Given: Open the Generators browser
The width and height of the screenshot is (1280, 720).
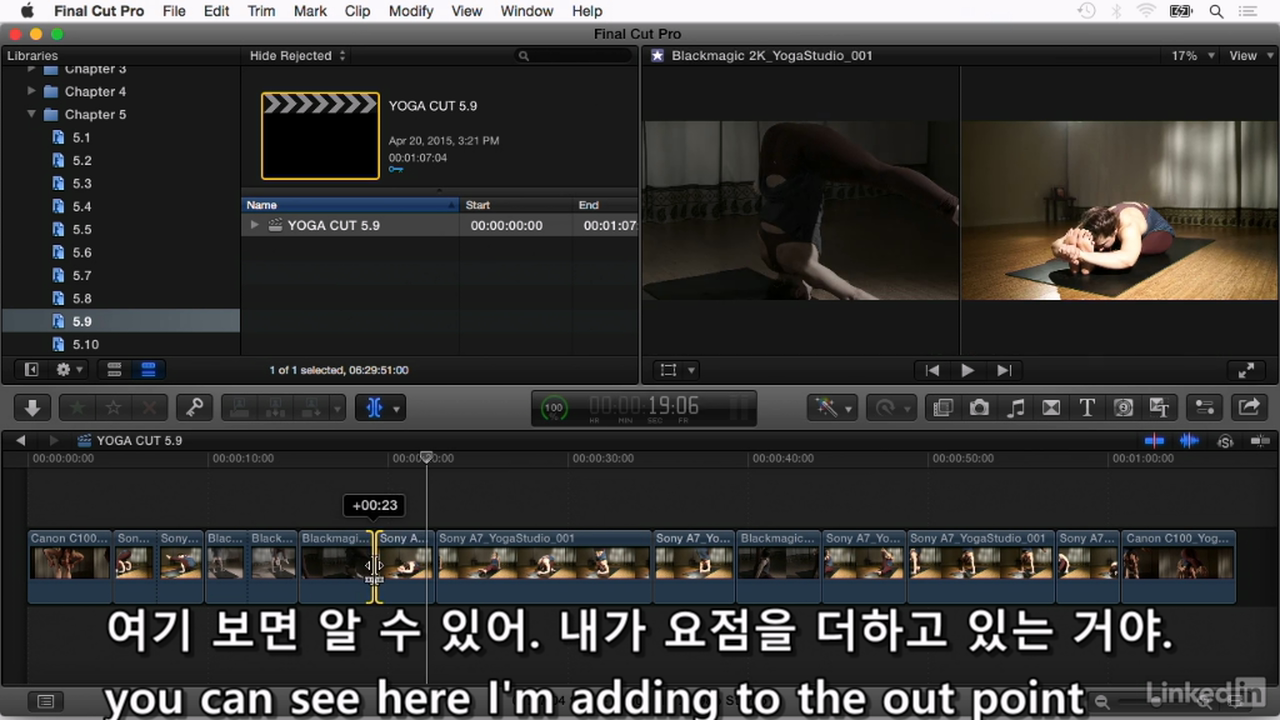Looking at the screenshot, I should pyautogui.click(x=1123, y=407).
